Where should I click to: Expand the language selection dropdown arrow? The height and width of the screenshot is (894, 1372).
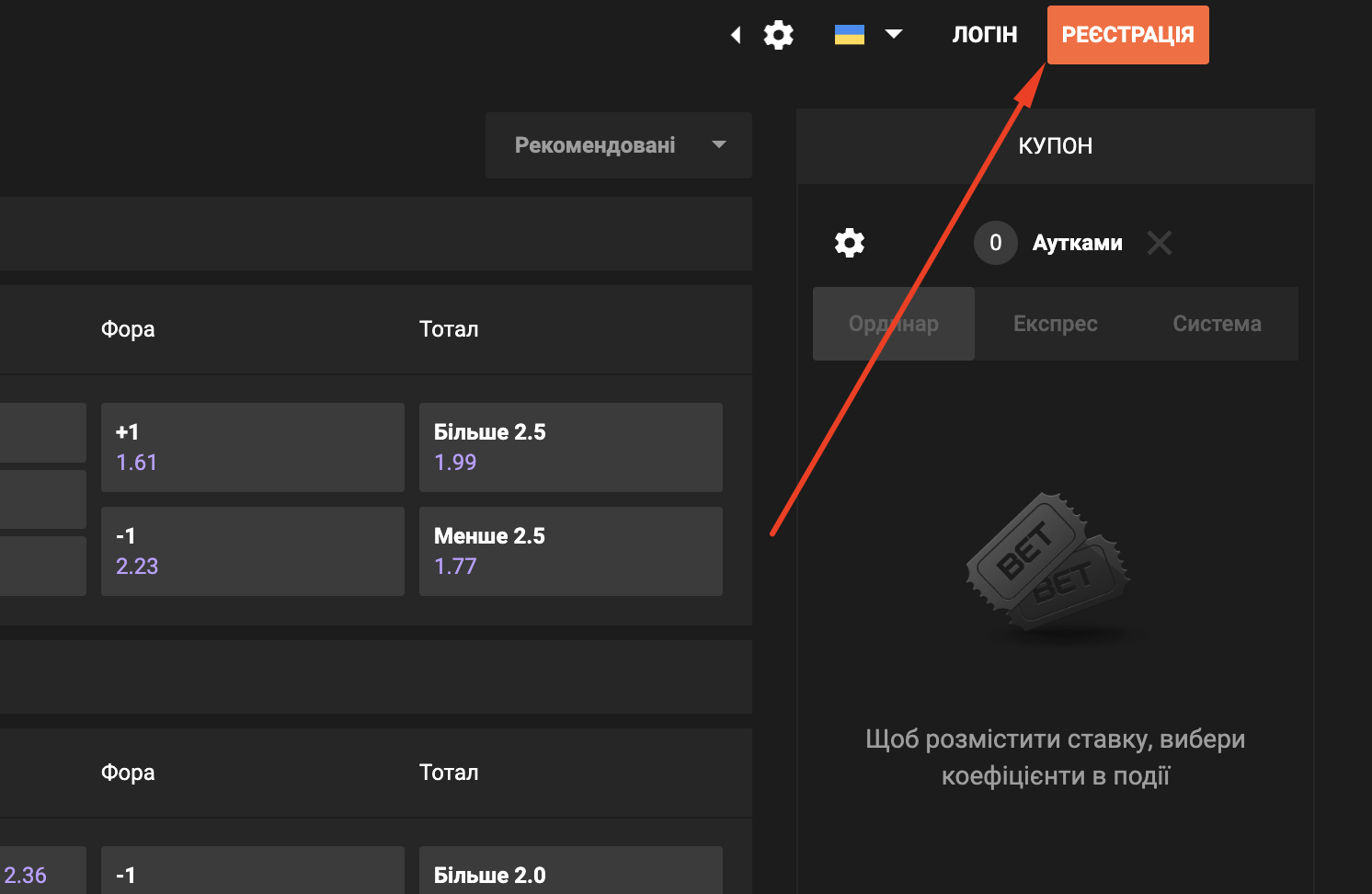(893, 35)
